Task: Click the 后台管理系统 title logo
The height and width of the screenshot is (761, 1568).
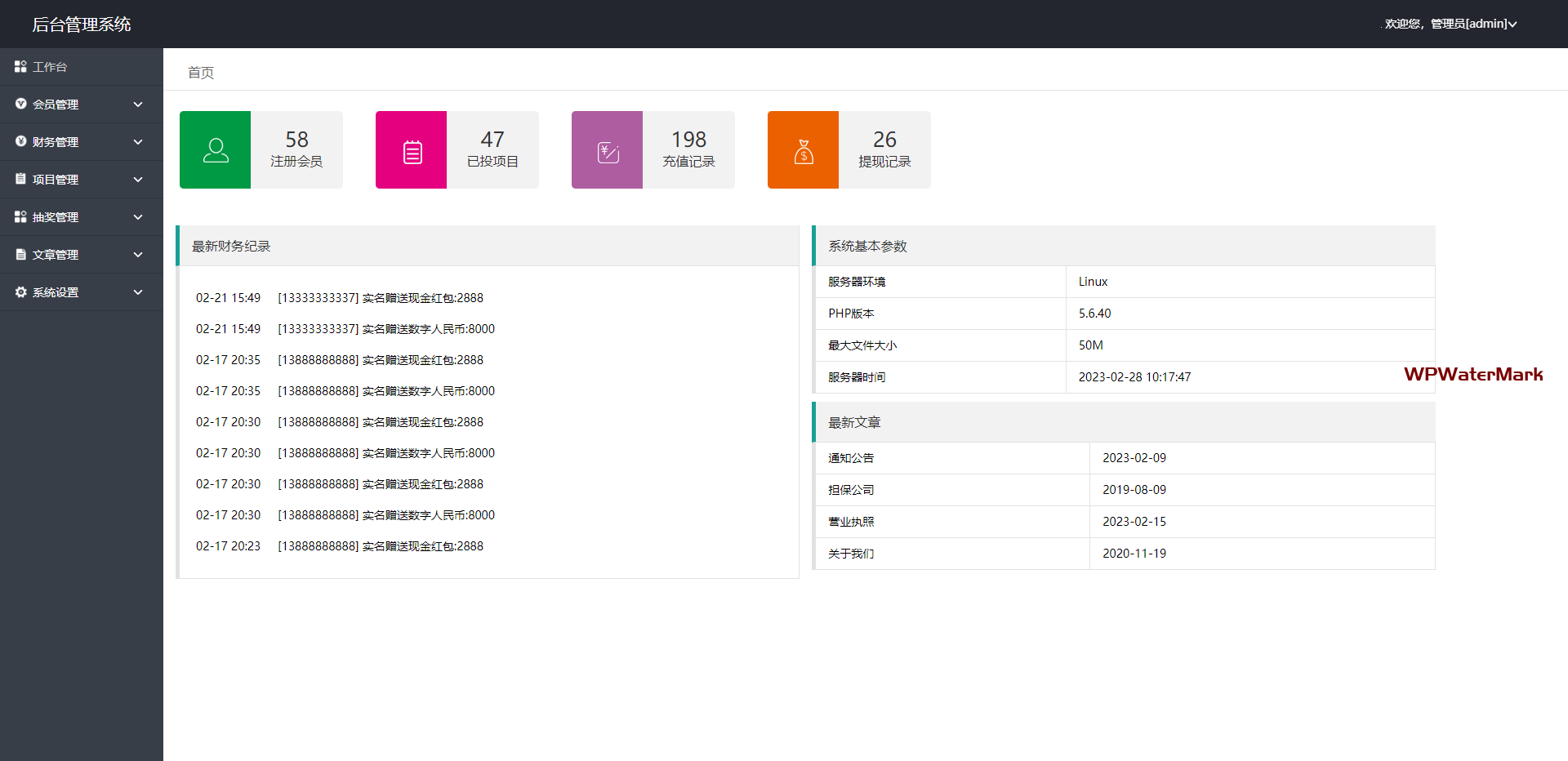Action: tap(82, 24)
